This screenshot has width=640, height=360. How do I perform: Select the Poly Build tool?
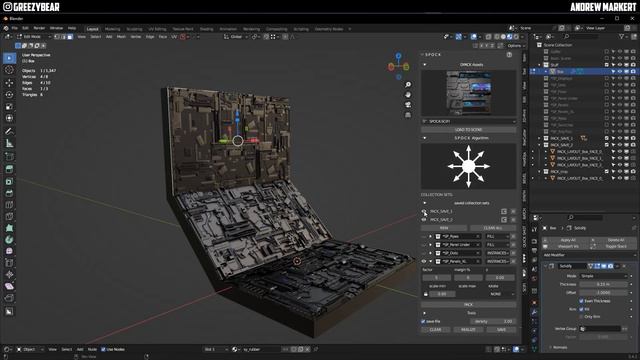pyautogui.click(x=9, y=228)
